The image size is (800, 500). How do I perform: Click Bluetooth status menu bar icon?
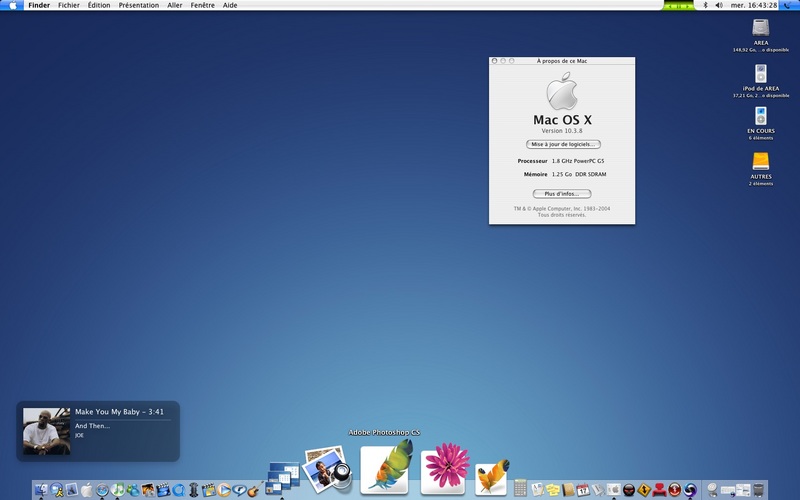point(706,5)
